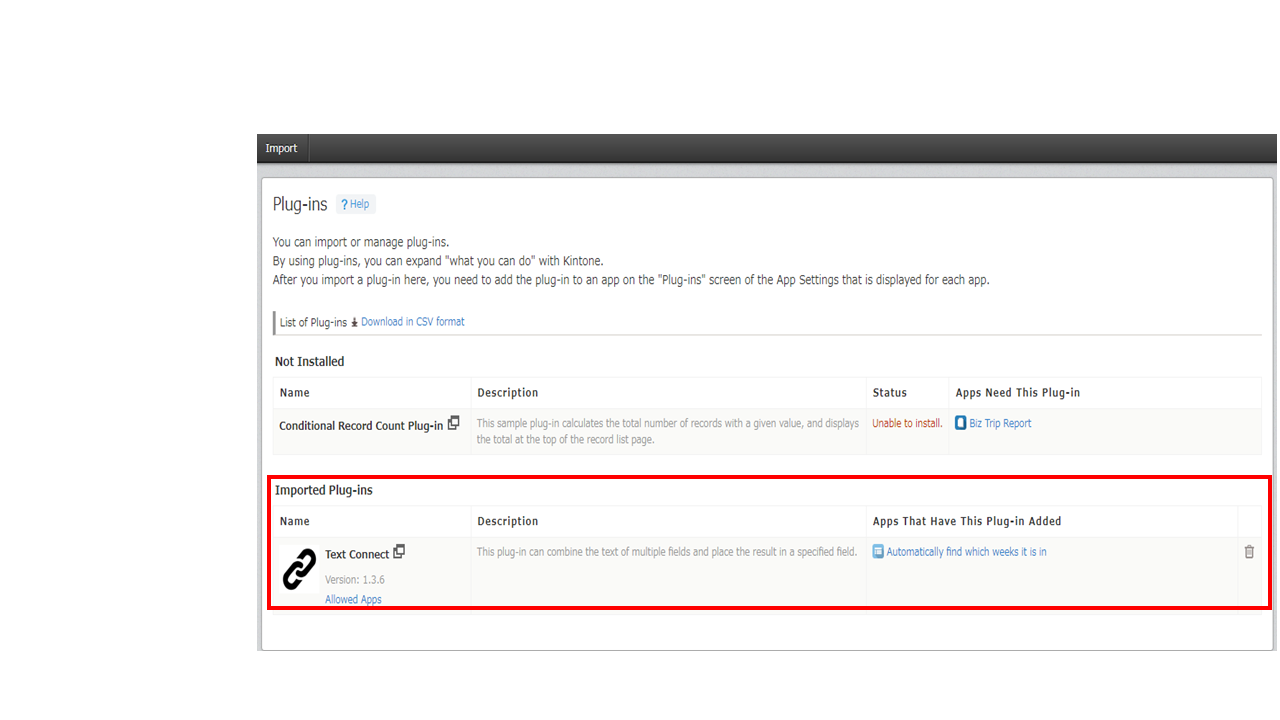Open Download in CSV format link
This screenshot has height=720, width=1280.
point(412,321)
